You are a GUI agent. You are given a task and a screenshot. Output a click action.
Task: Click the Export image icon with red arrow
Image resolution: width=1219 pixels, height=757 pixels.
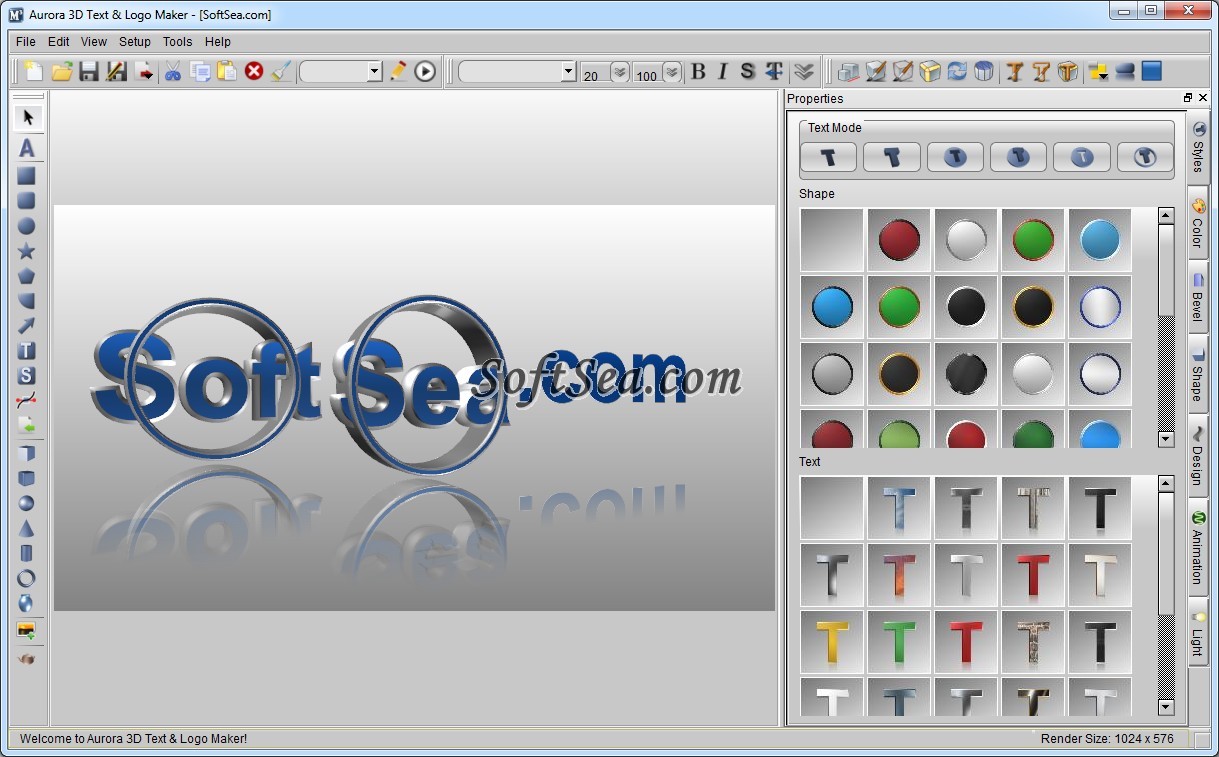click(144, 71)
